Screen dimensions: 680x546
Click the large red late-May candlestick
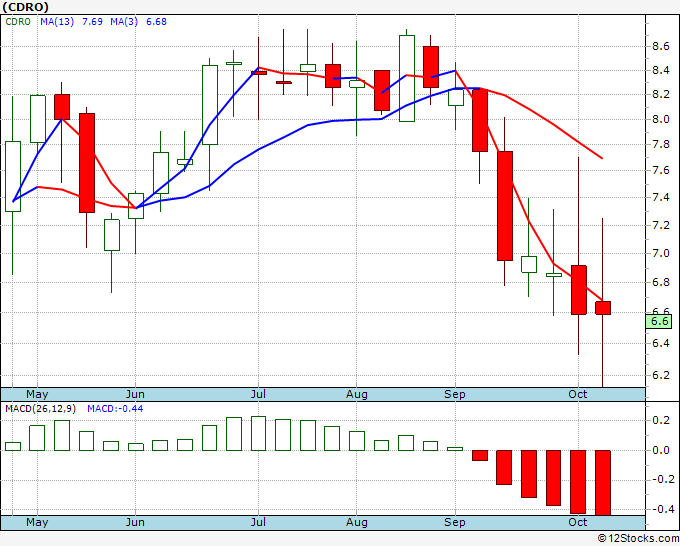[87, 163]
